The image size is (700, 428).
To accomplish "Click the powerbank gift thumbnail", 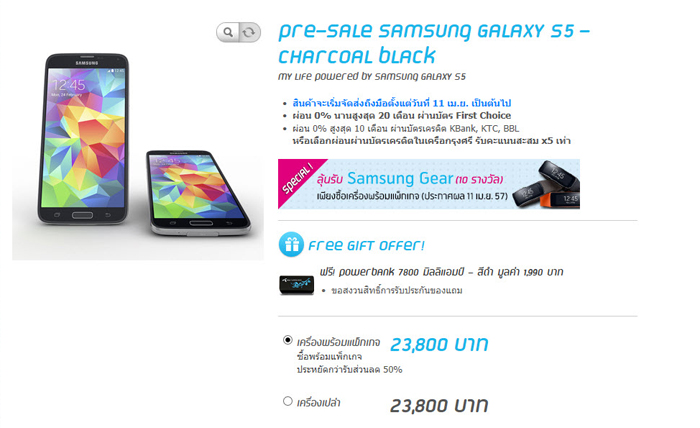I will [296, 285].
